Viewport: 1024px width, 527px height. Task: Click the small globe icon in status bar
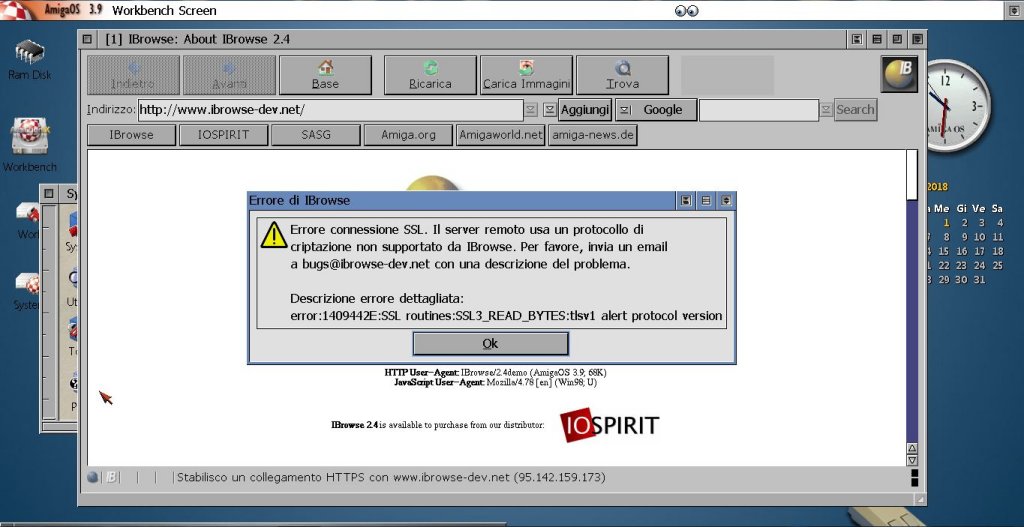[x=93, y=477]
